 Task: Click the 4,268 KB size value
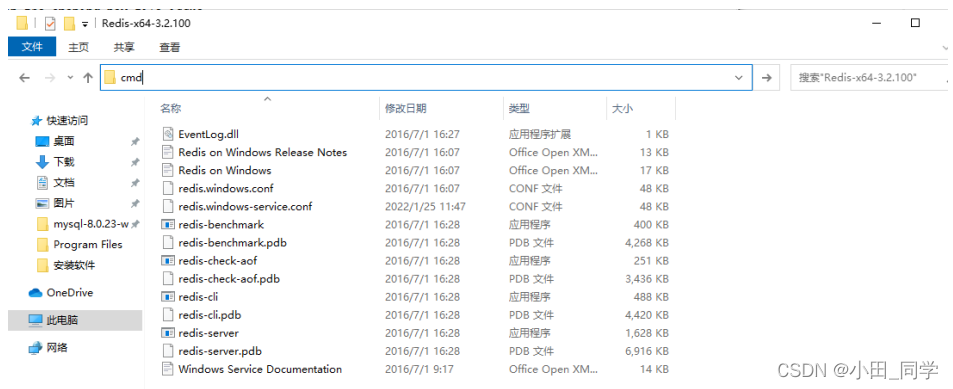[647, 243]
